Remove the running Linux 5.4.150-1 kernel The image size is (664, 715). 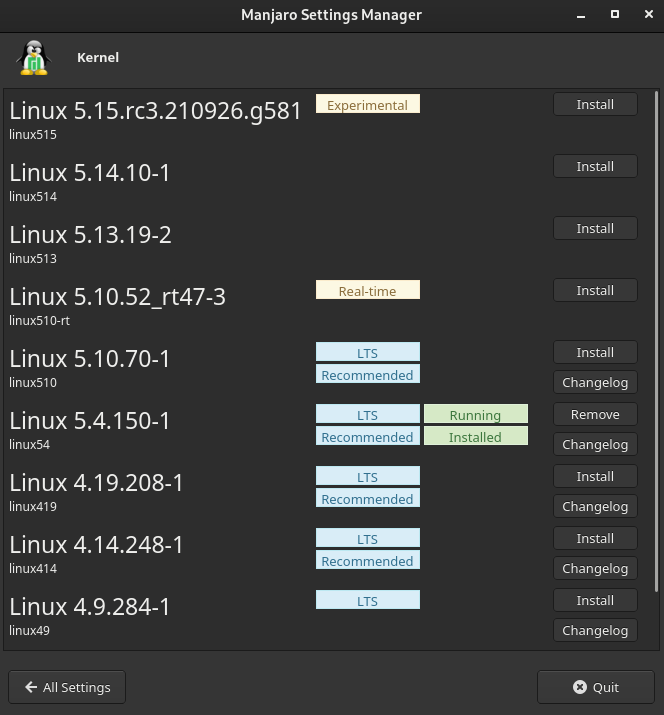595,415
